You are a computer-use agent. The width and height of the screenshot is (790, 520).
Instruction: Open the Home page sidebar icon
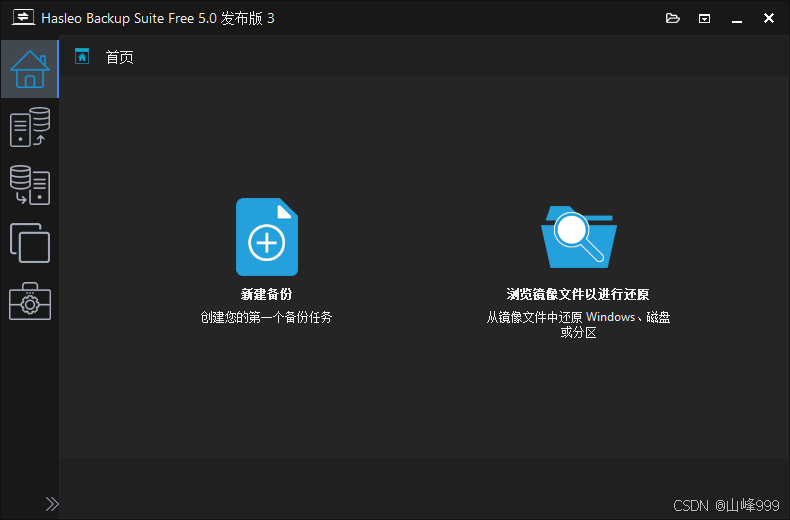pos(30,69)
